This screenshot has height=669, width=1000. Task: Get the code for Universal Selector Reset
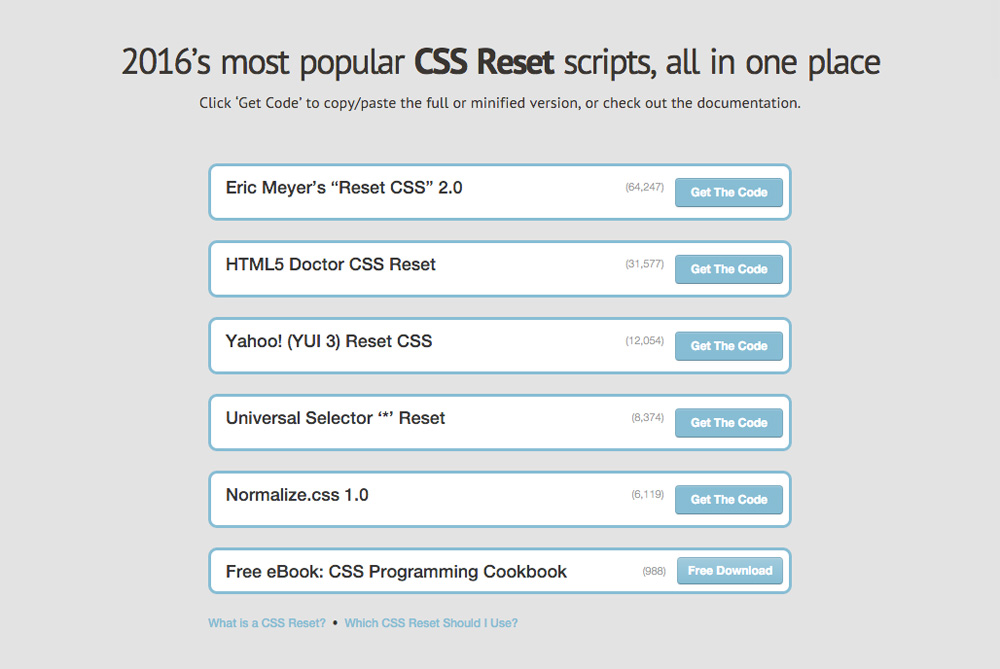729,423
